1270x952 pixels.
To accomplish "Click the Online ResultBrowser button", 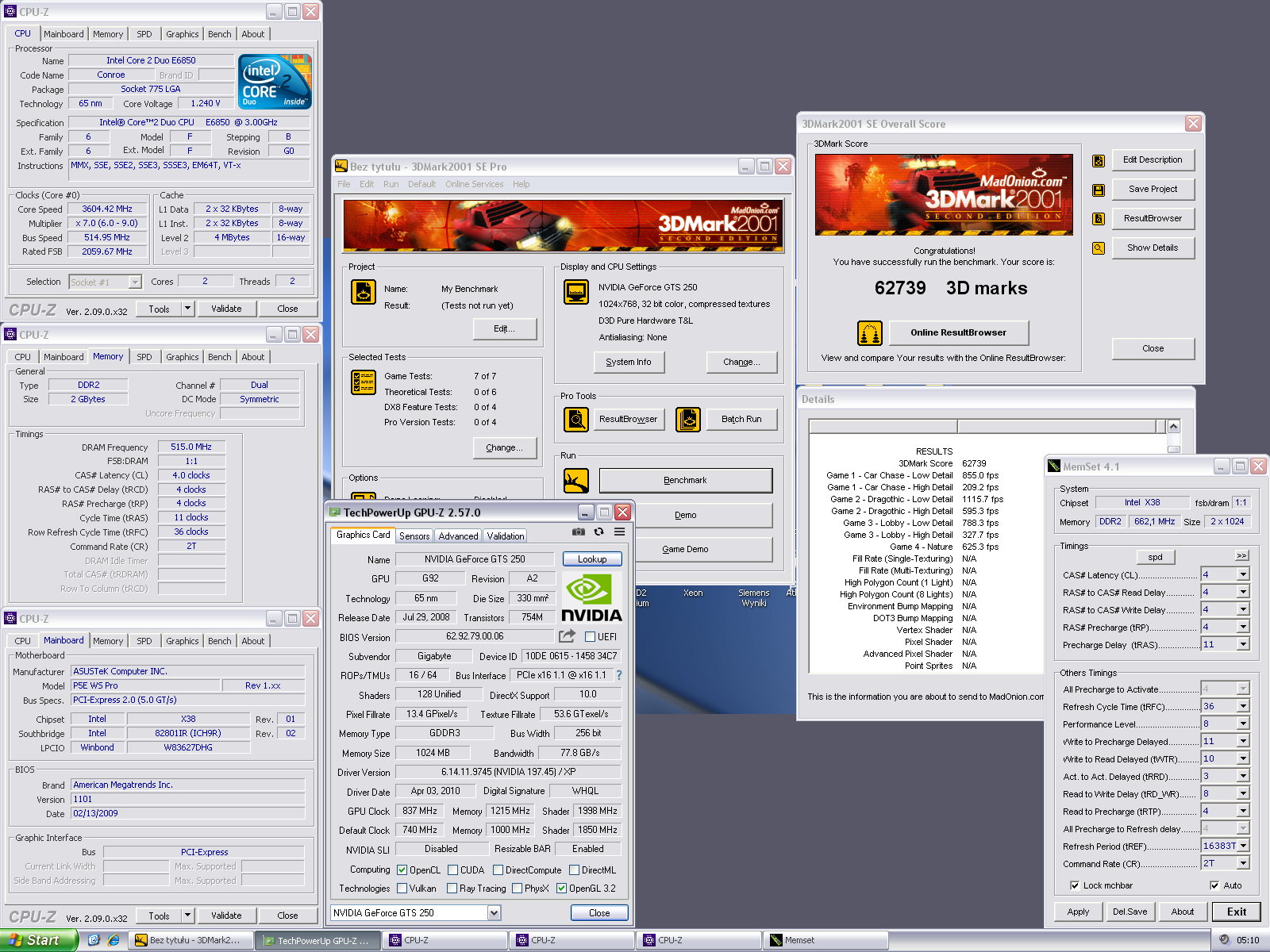I will tap(958, 332).
